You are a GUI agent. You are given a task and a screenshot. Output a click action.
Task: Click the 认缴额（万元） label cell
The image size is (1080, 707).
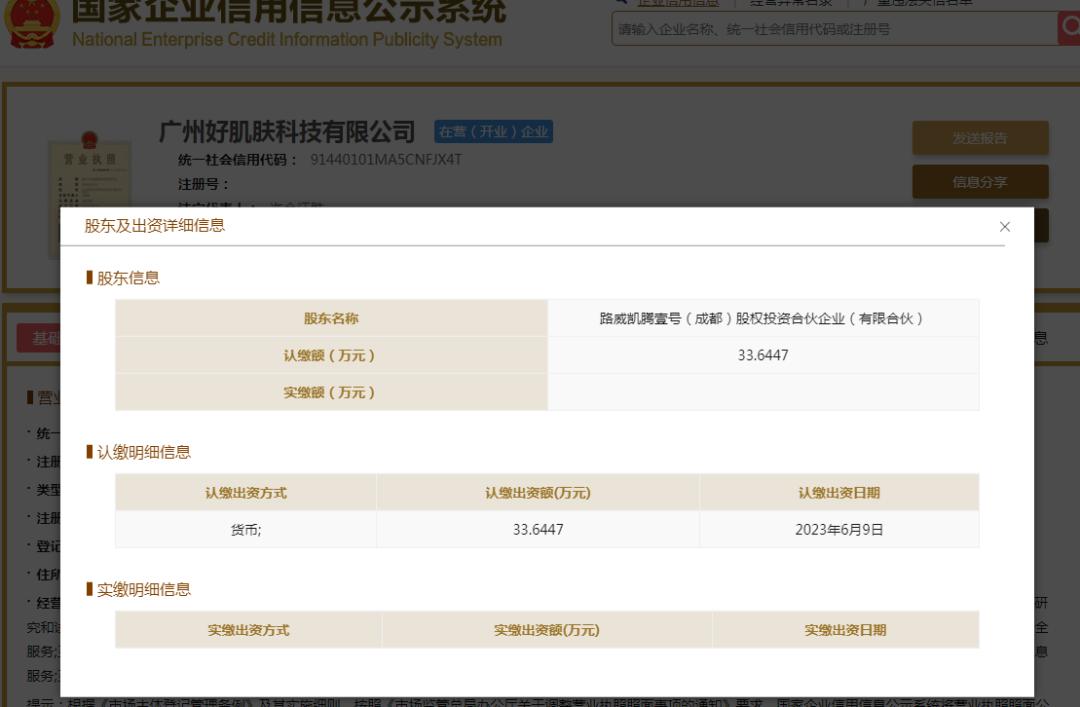coord(331,356)
